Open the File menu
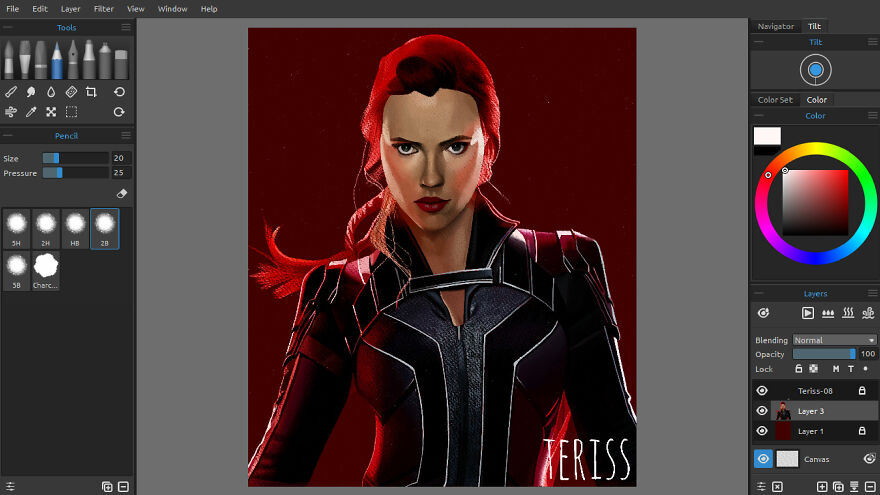 coord(12,9)
